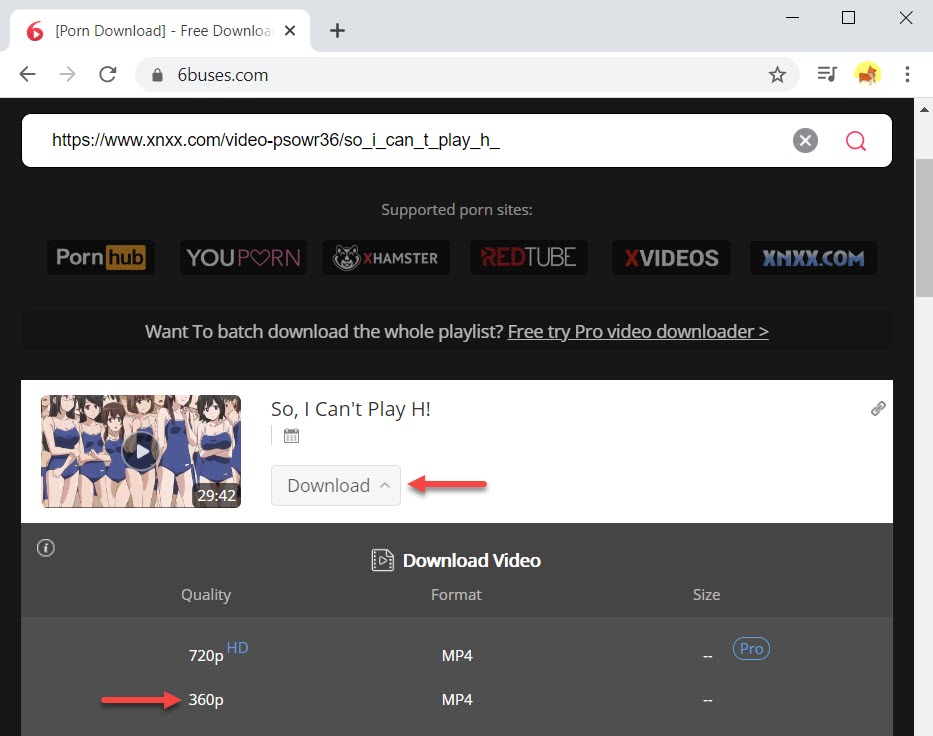This screenshot has height=736, width=933.
Task: Select the RedTube logo
Action: [528, 258]
